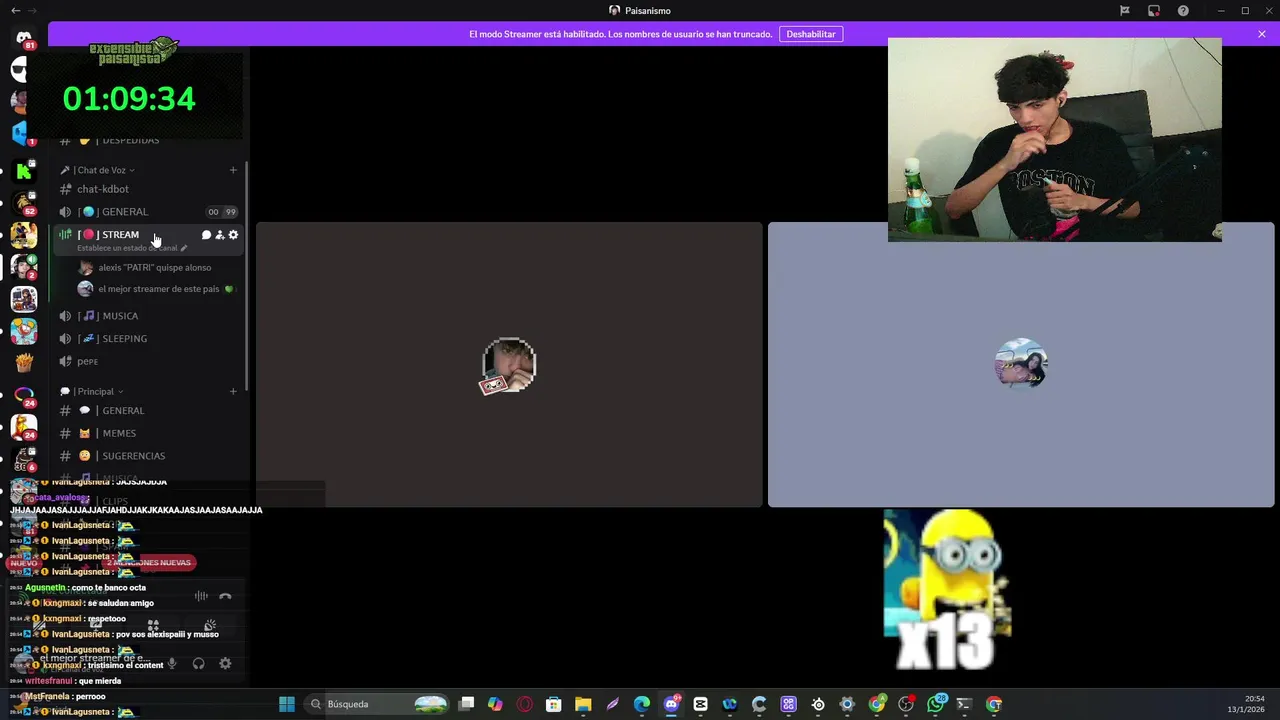Image resolution: width=1280 pixels, height=720 pixels.
Task: Add a channel to Principal category
Action: point(233,391)
